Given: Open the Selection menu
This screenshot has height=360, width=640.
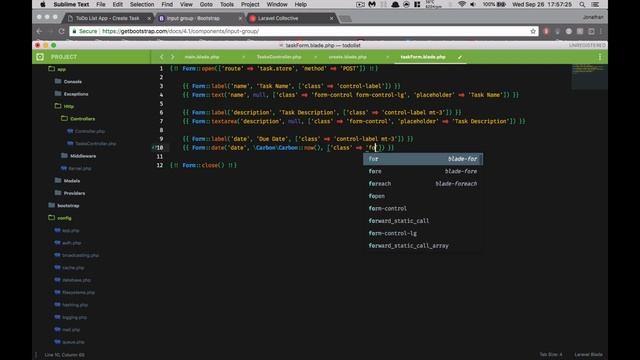Looking at the screenshot, I should (142, 4).
